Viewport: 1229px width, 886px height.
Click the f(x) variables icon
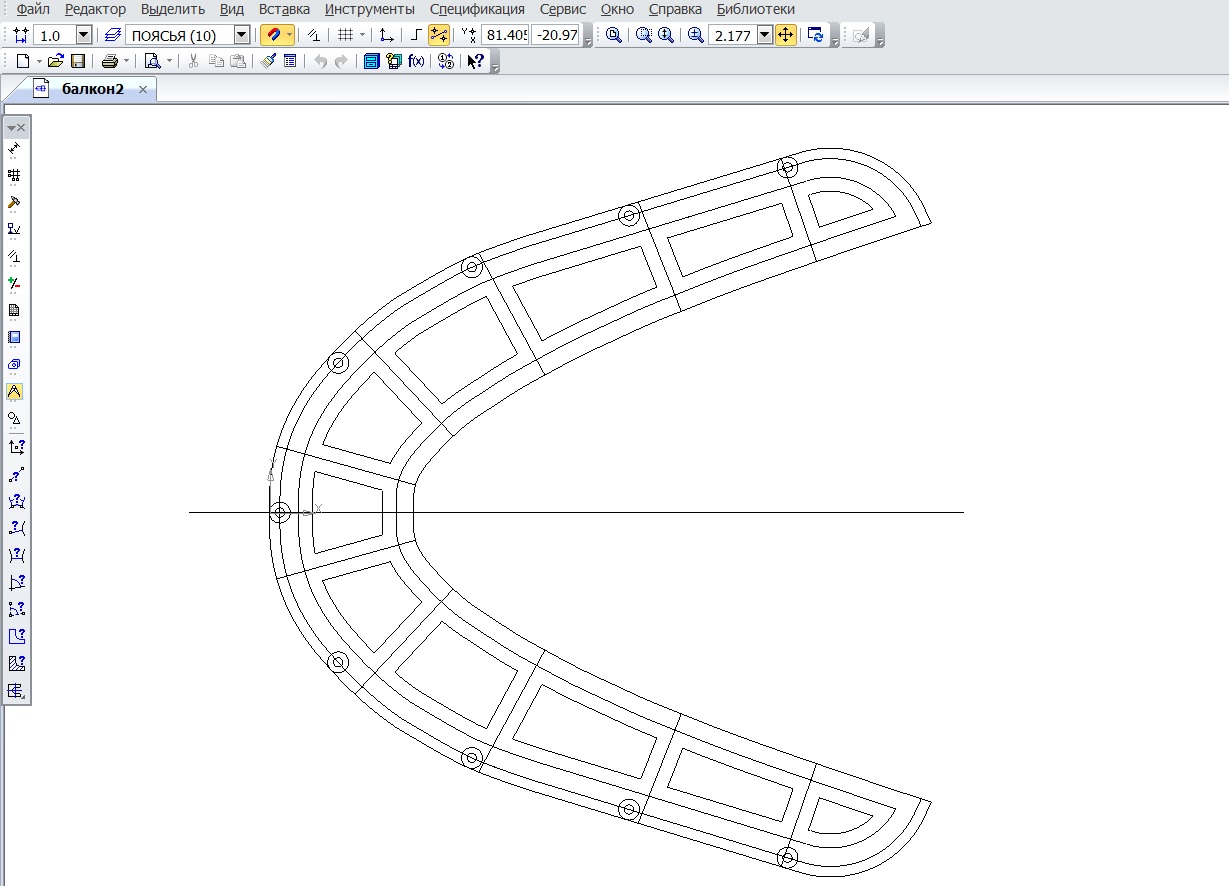(417, 61)
